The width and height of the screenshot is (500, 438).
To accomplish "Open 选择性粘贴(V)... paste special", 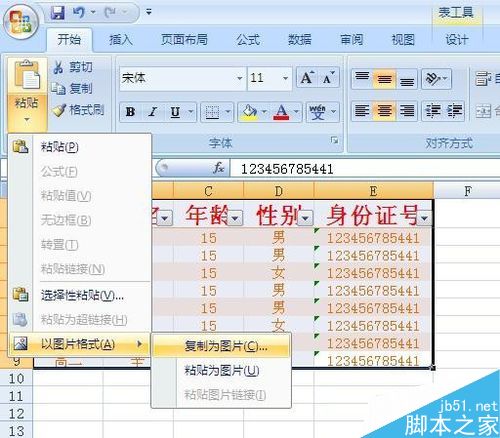I will (80, 295).
